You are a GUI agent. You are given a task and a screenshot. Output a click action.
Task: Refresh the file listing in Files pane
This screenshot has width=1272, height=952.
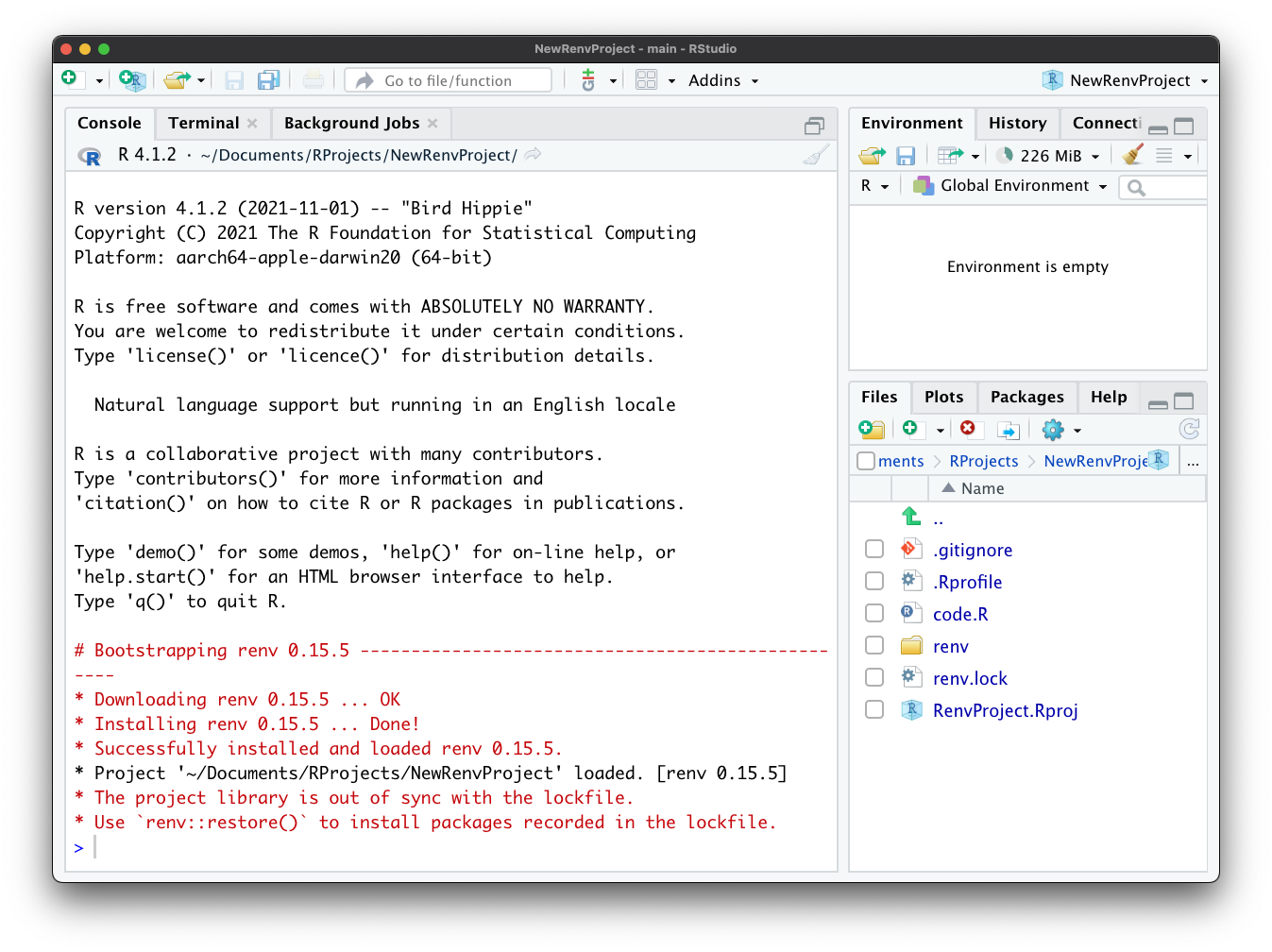click(x=1190, y=430)
